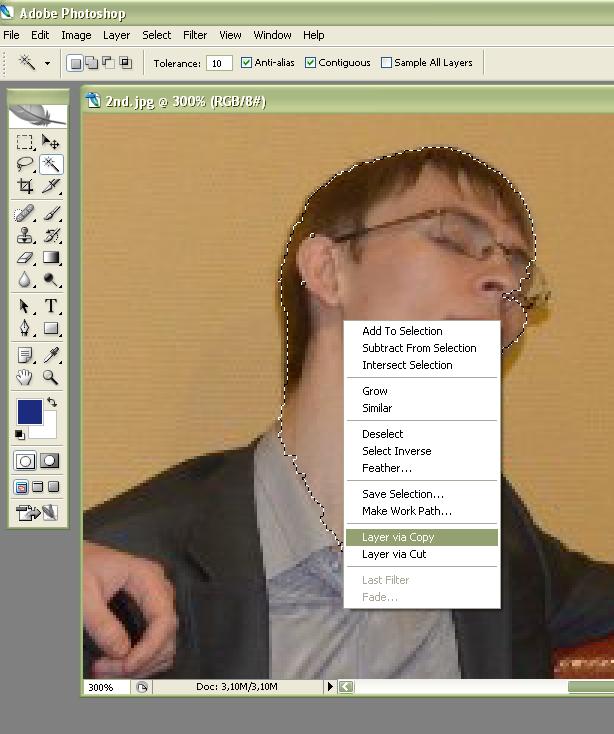The width and height of the screenshot is (614, 734).
Task: Select the Slice tool
Action: 51,186
